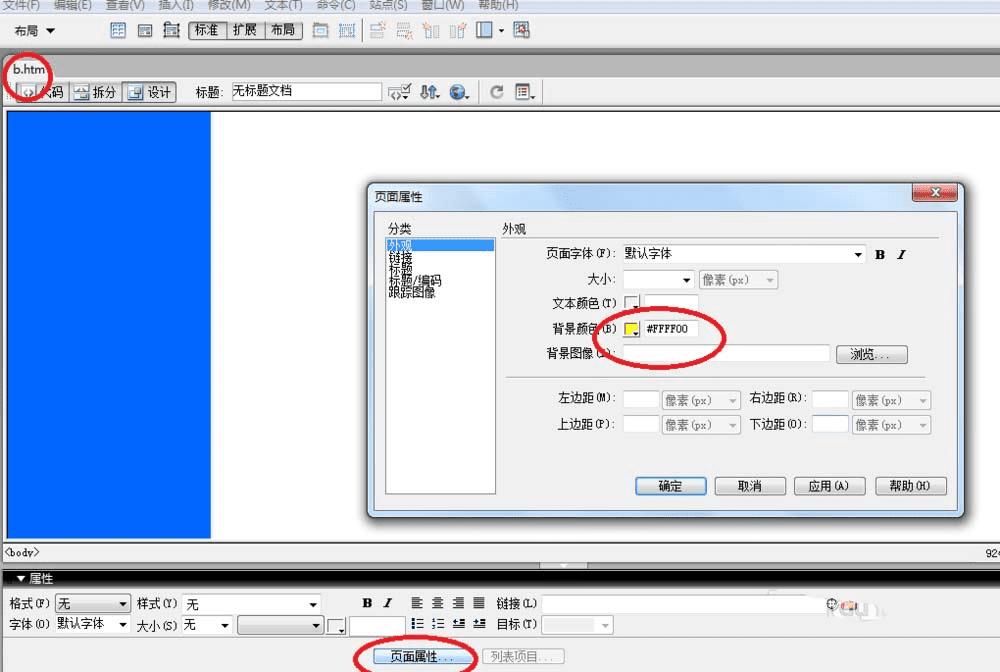Click the validate markup icon on the document toolbar
Image resolution: width=1000 pixels, height=672 pixels.
tap(400, 92)
